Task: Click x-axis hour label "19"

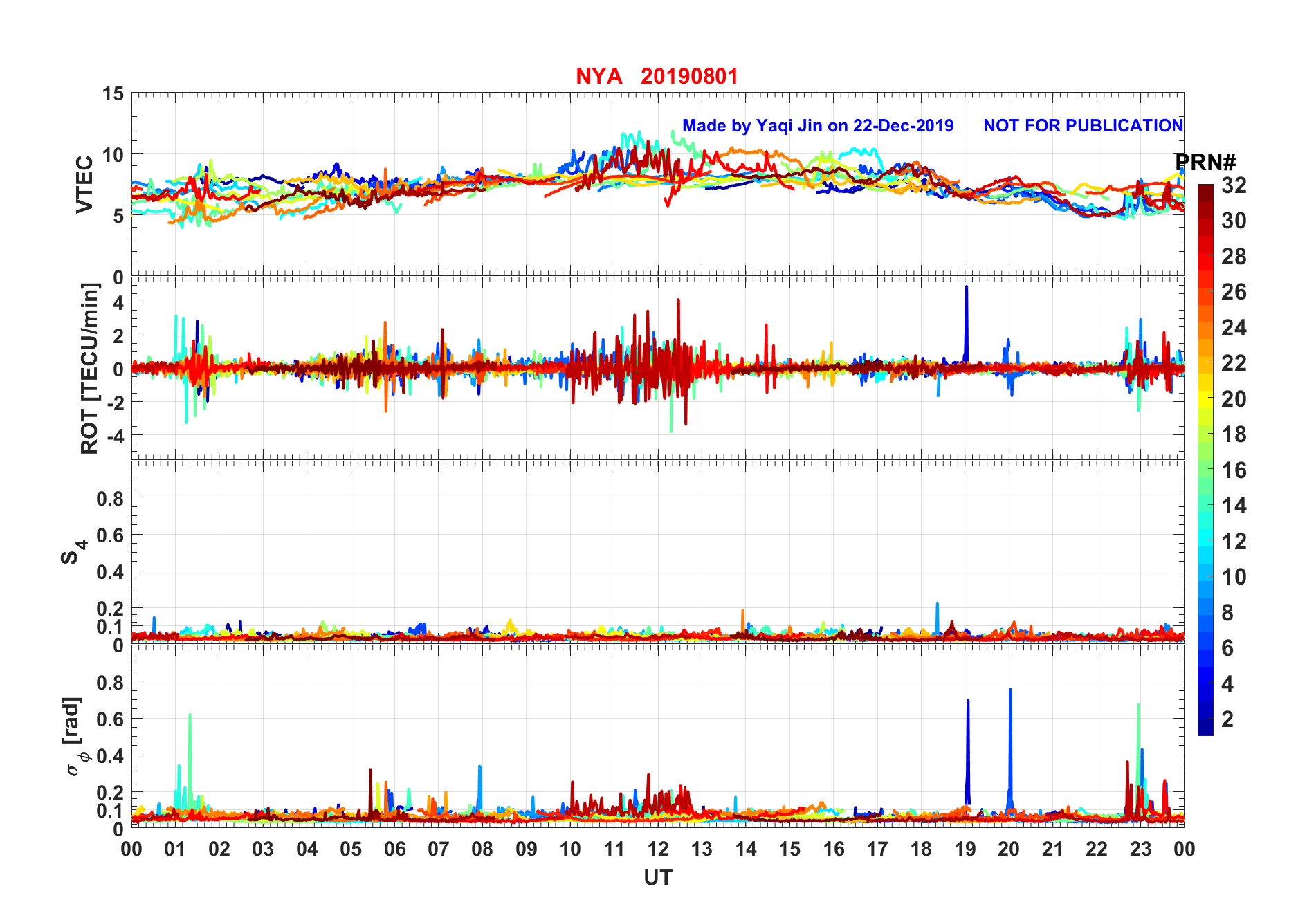Action: [965, 849]
